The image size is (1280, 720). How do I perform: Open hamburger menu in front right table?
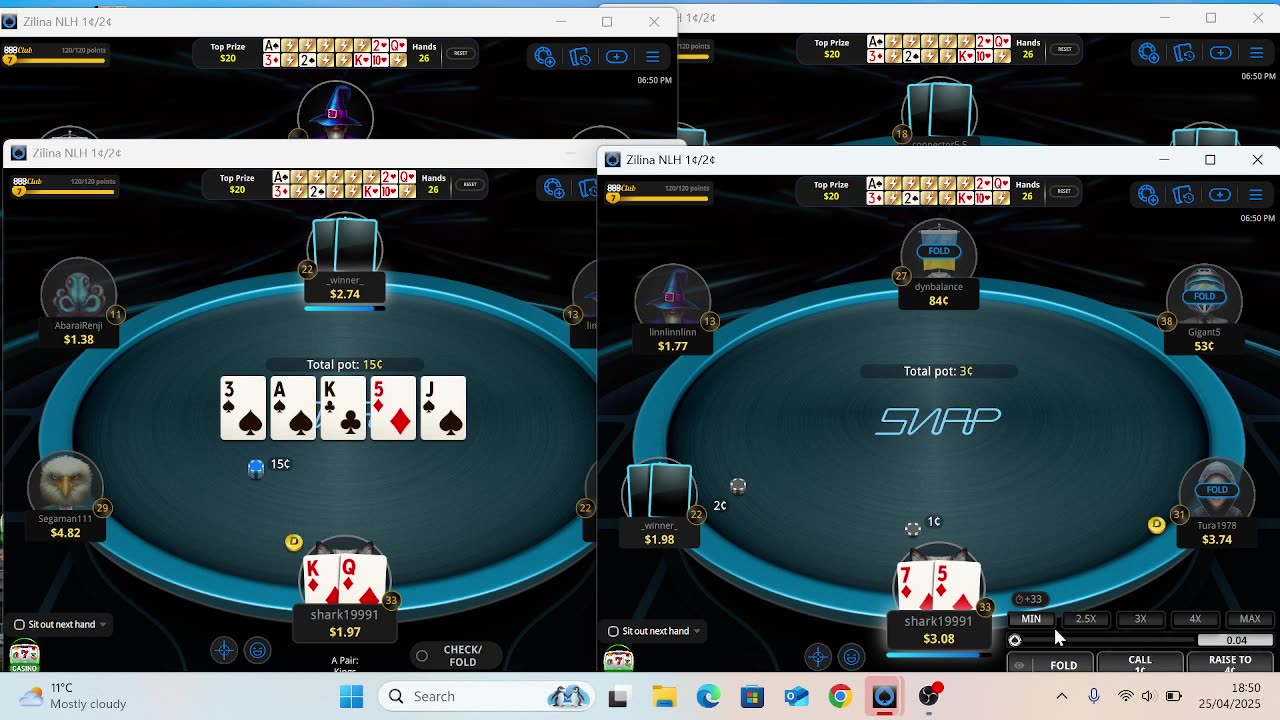pos(1256,195)
